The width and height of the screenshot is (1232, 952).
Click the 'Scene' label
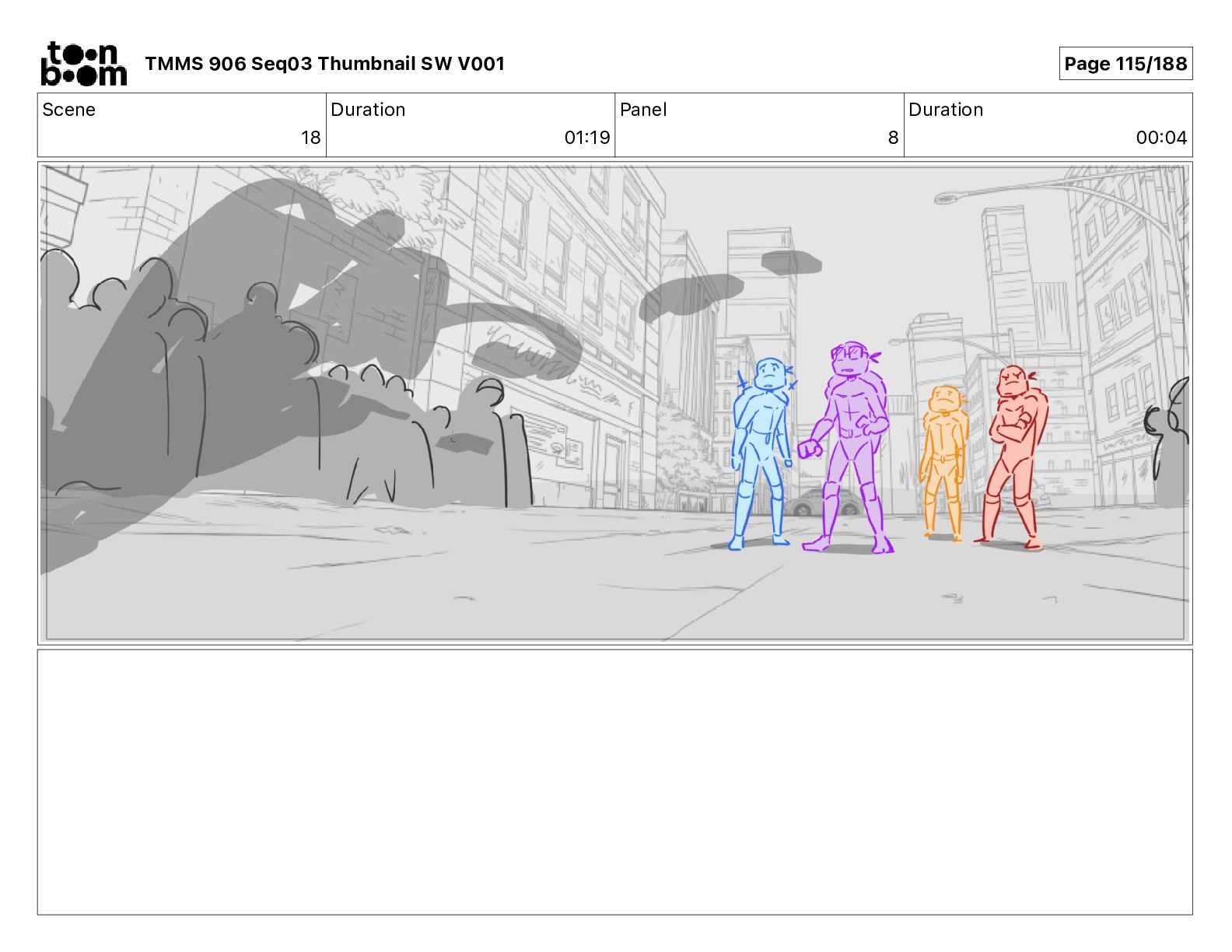tap(68, 110)
